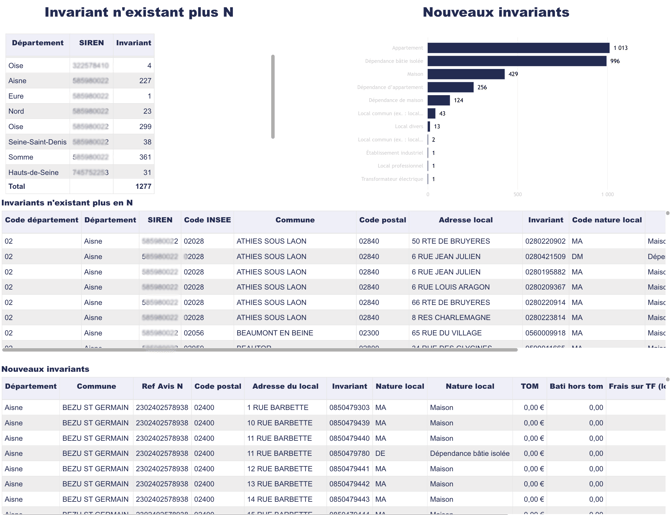Click the Maison bar showing 429
Screen dimensions: 670x515
(x=466, y=74)
